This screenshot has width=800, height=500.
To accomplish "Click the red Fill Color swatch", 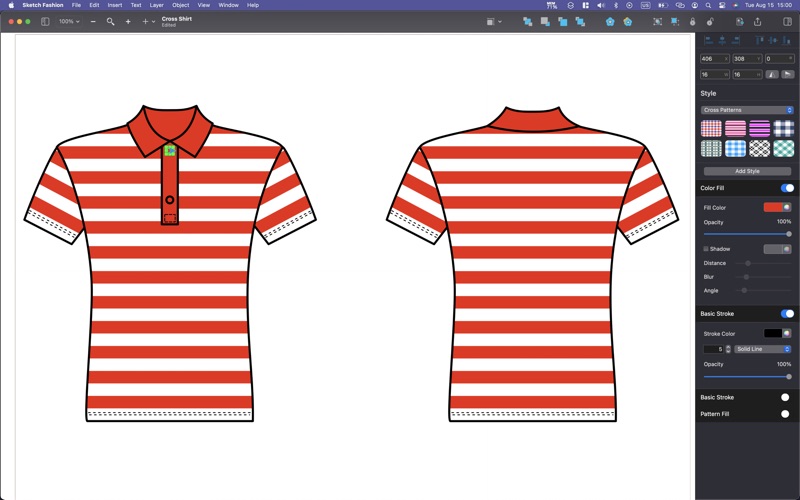I will coord(773,207).
